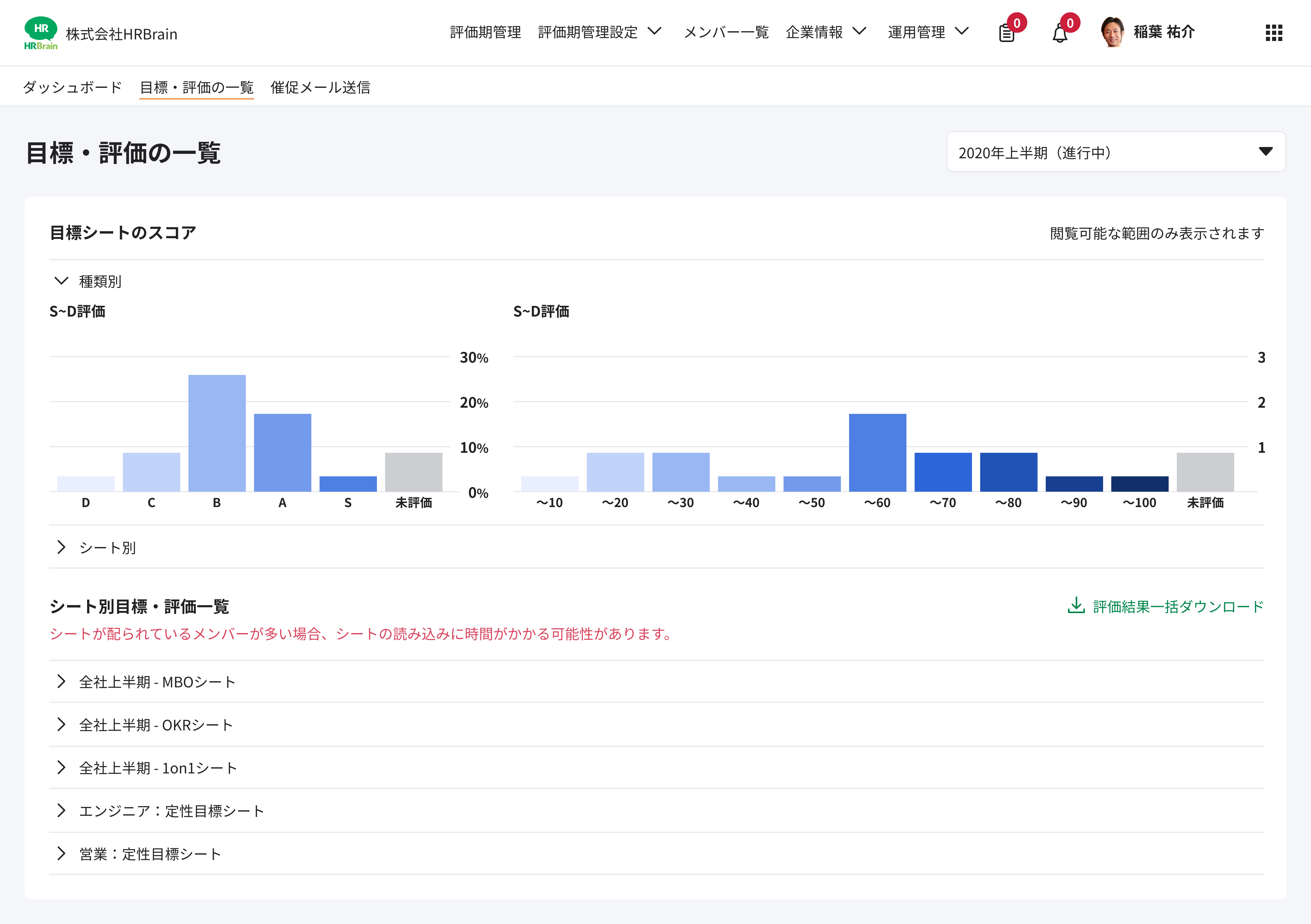The width and height of the screenshot is (1311, 924).
Task: Open the clipboard task list icon
Action: [x=1007, y=33]
